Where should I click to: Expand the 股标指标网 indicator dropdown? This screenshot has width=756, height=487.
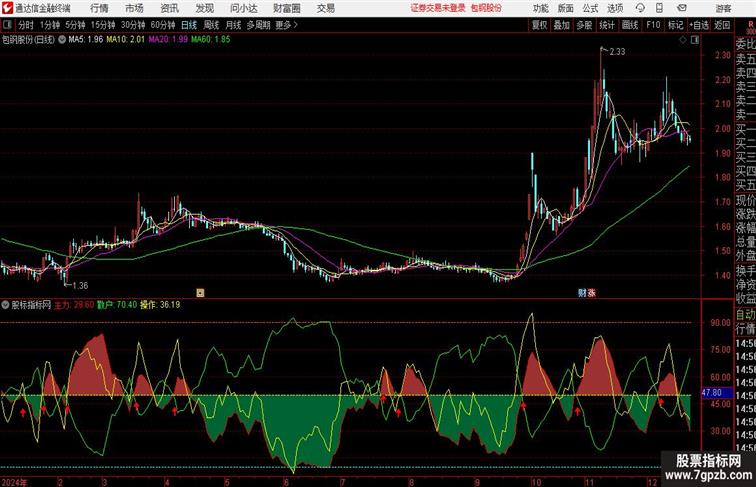tap(5, 305)
